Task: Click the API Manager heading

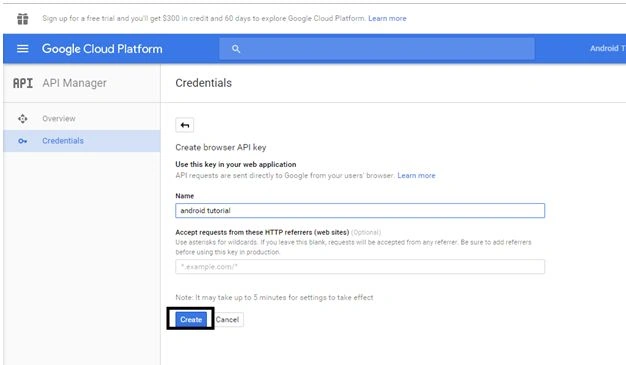Action: (x=75, y=83)
